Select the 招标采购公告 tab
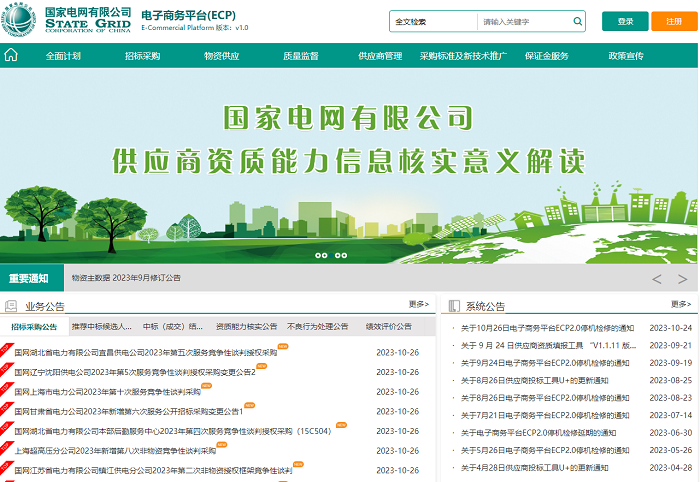The image size is (700, 482). [x=34, y=327]
